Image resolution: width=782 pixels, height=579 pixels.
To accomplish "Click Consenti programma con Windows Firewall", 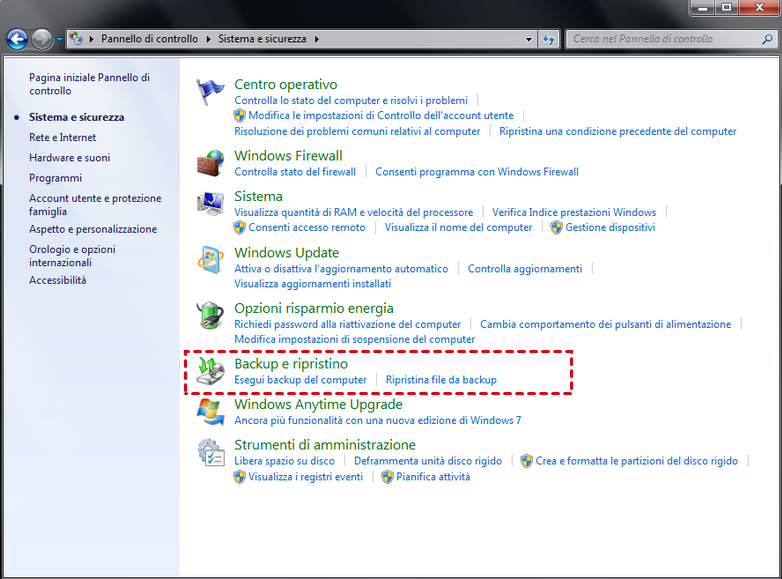I will [x=477, y=172].
